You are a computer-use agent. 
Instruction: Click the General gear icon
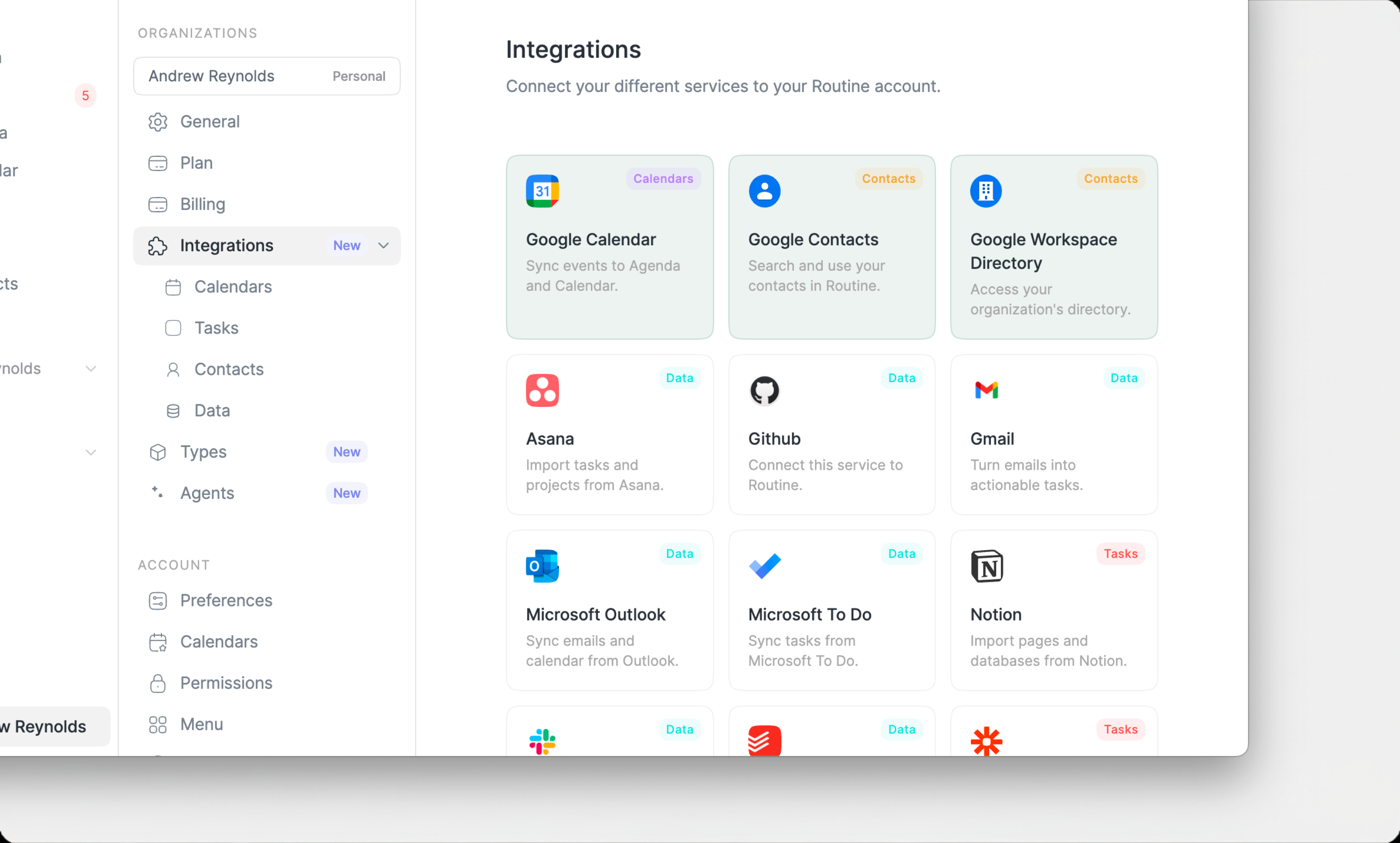tap(157, 122)
